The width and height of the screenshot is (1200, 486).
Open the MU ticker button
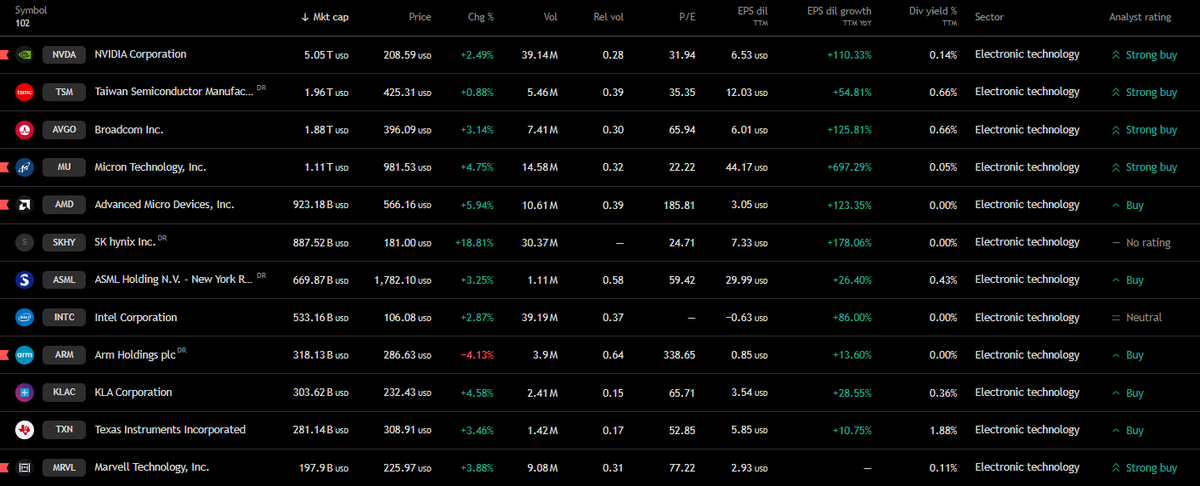[64, 167]
